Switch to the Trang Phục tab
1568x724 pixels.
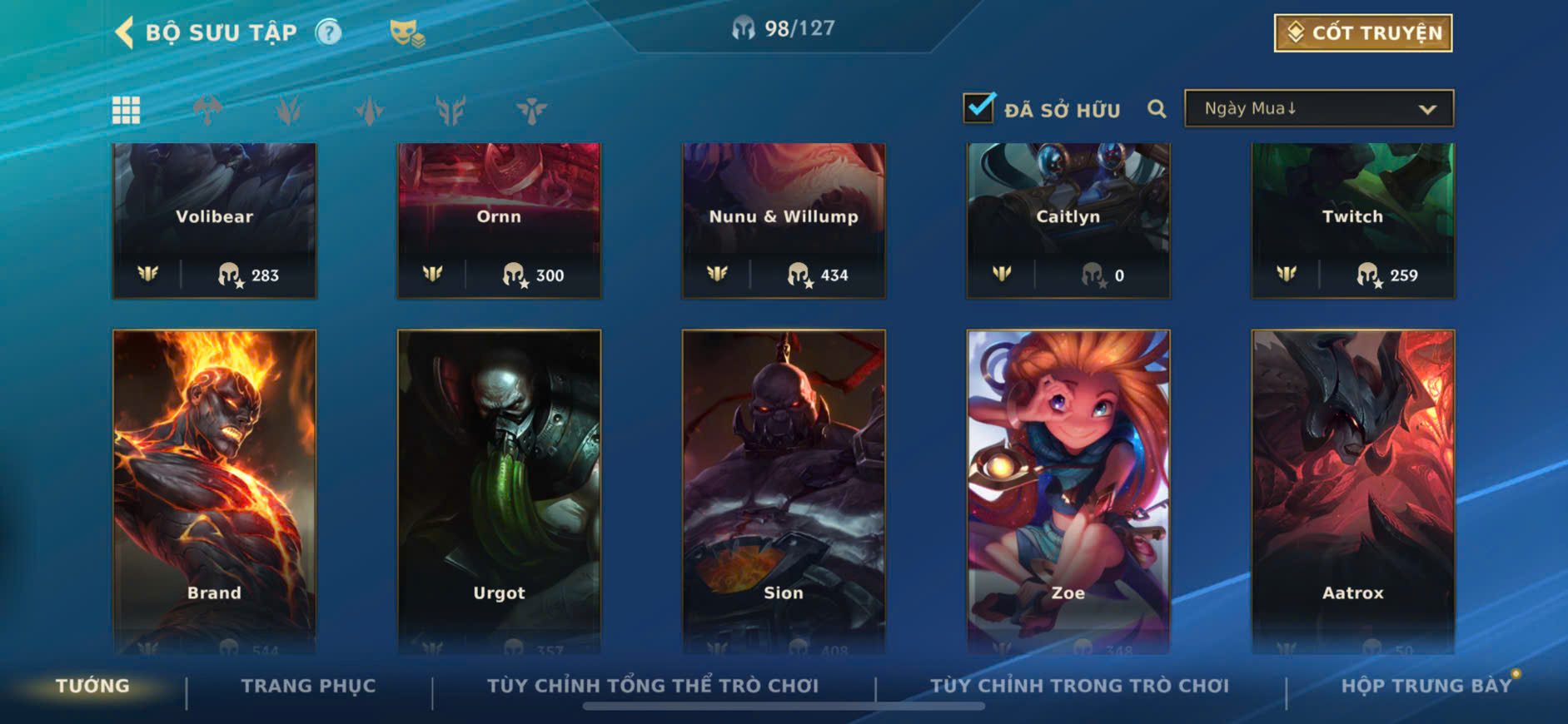coord(309,686)
